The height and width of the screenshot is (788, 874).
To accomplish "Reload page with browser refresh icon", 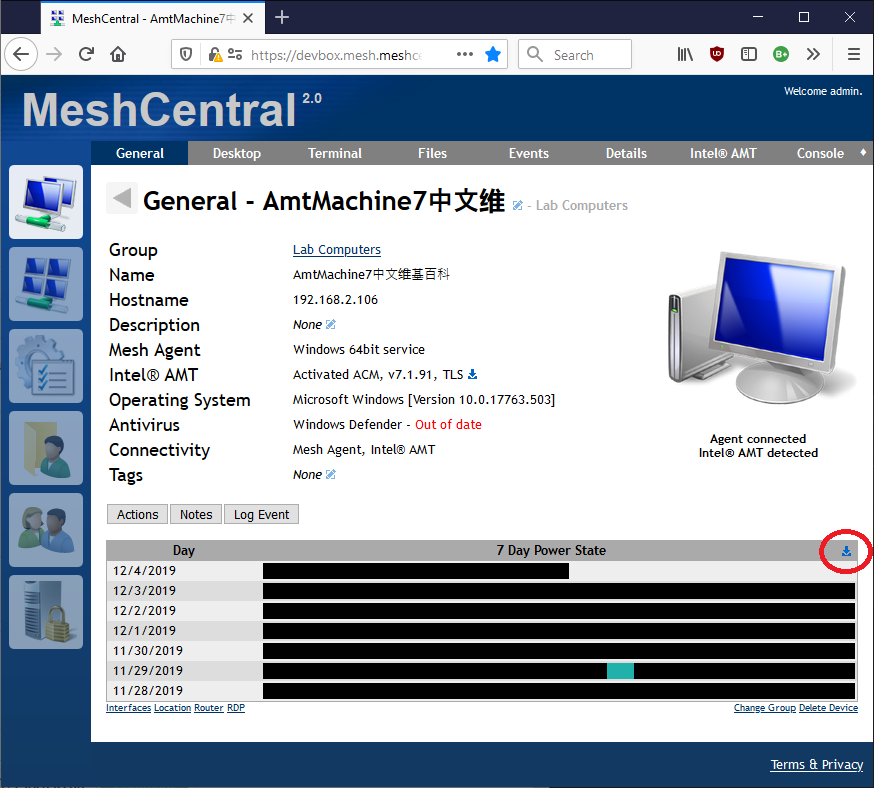I will 86,54.
